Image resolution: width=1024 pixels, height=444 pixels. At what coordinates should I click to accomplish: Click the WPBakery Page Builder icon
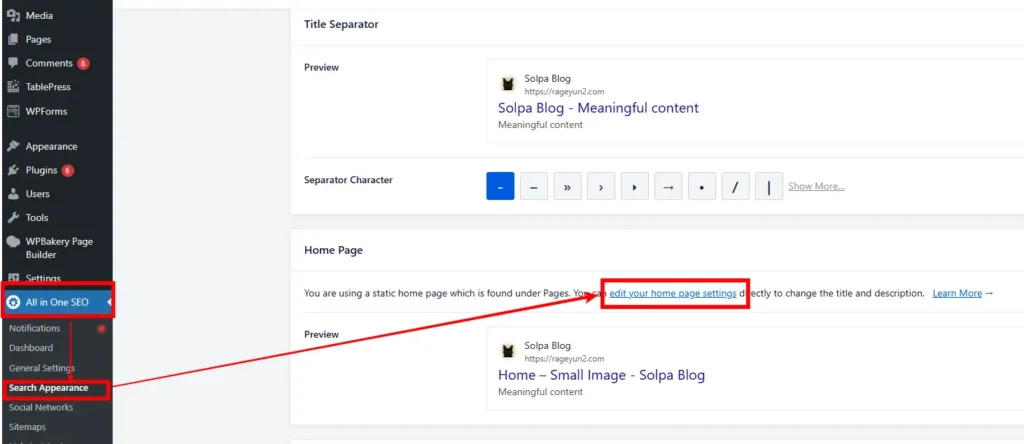coord(13,242)
